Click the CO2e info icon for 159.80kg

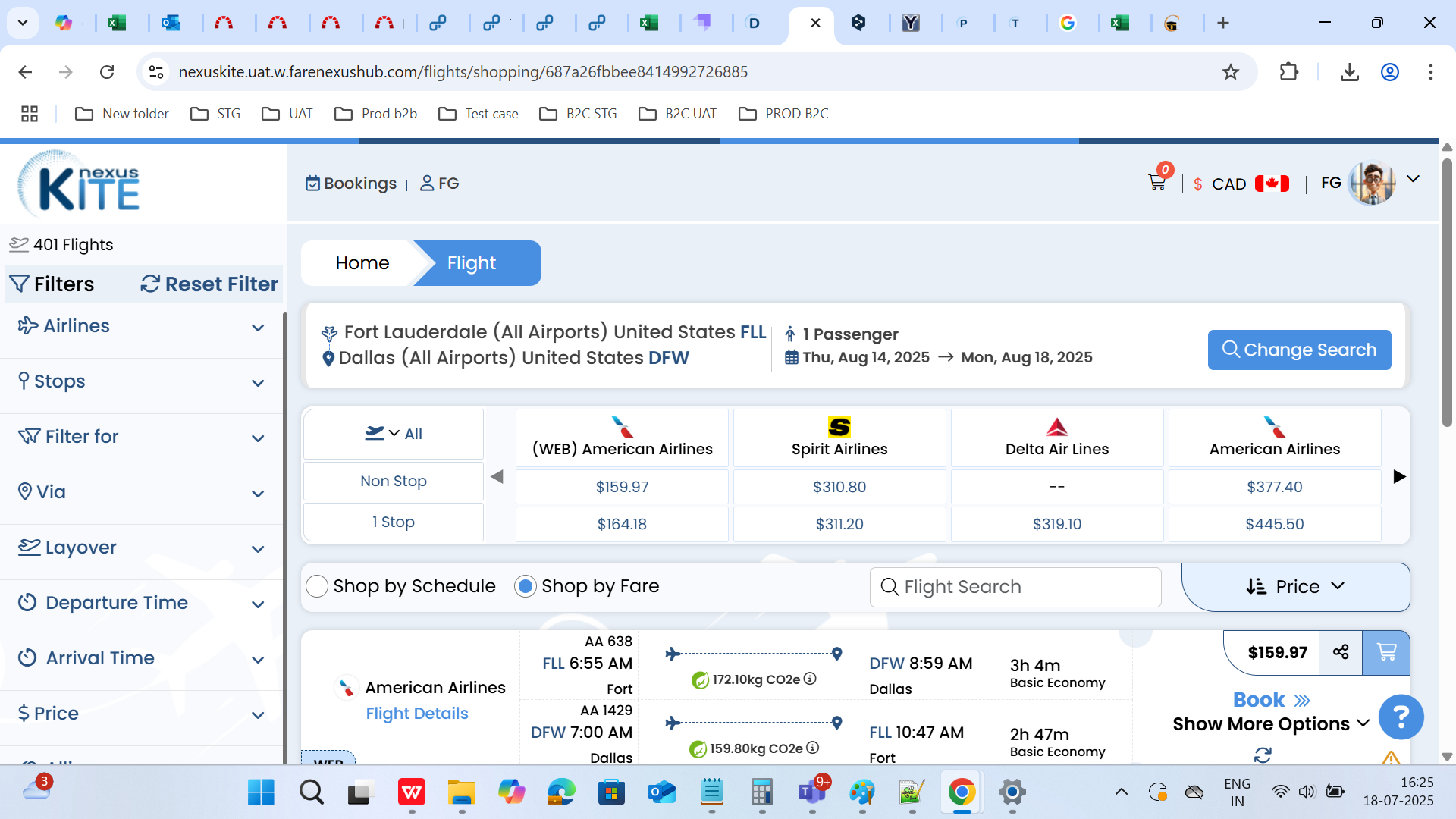(x=813, y=748)
